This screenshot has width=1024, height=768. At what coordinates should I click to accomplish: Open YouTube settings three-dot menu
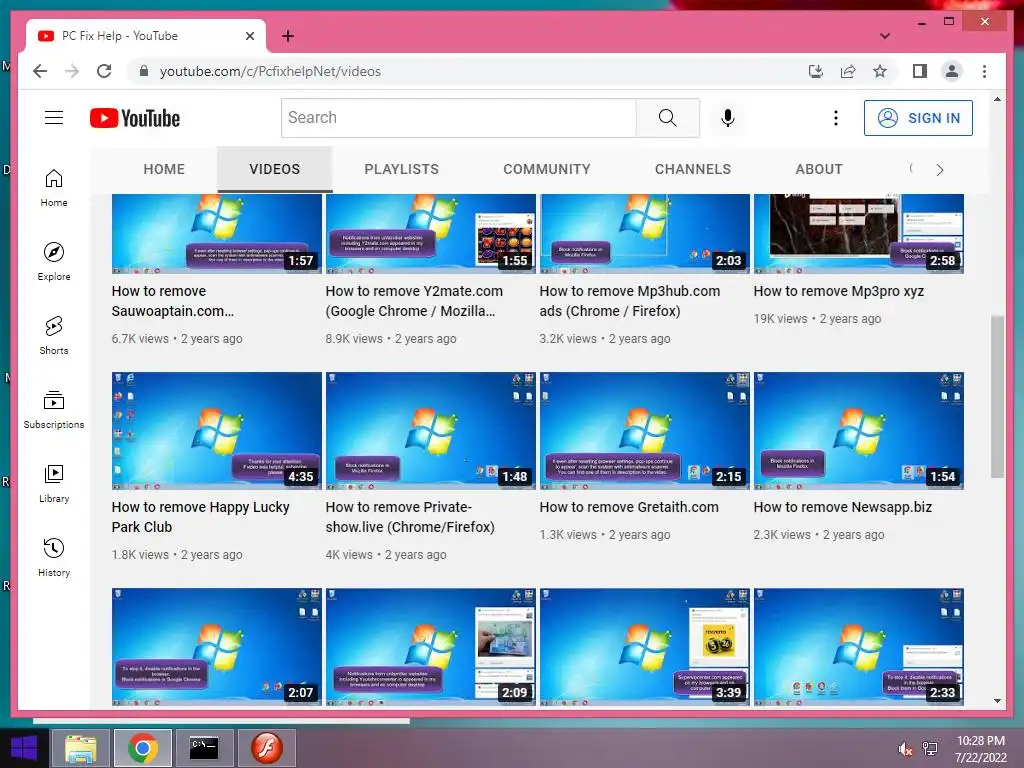click(835, 118)
